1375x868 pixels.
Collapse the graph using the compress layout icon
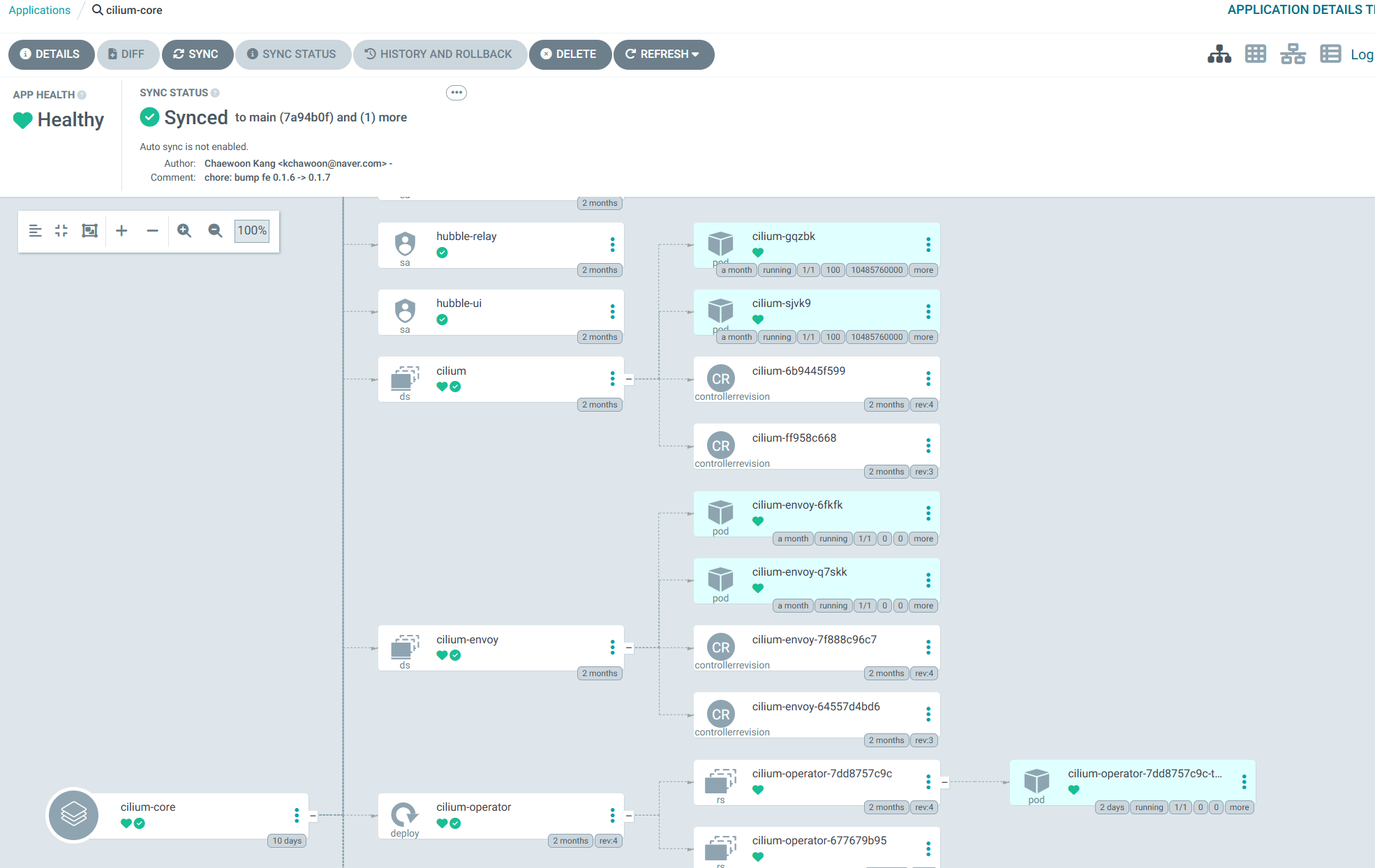click(61, 230)
